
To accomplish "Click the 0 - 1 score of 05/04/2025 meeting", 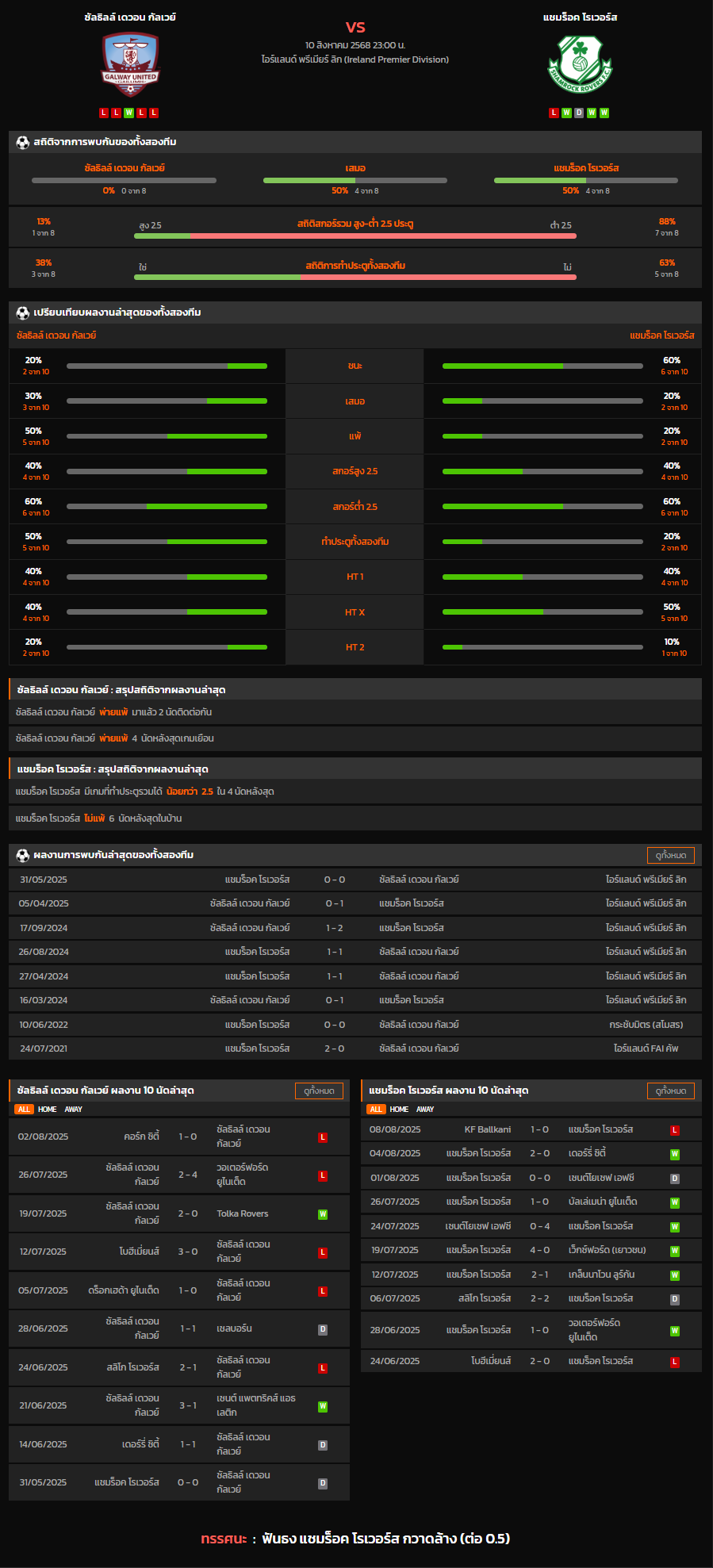I will tap(335, 903).
